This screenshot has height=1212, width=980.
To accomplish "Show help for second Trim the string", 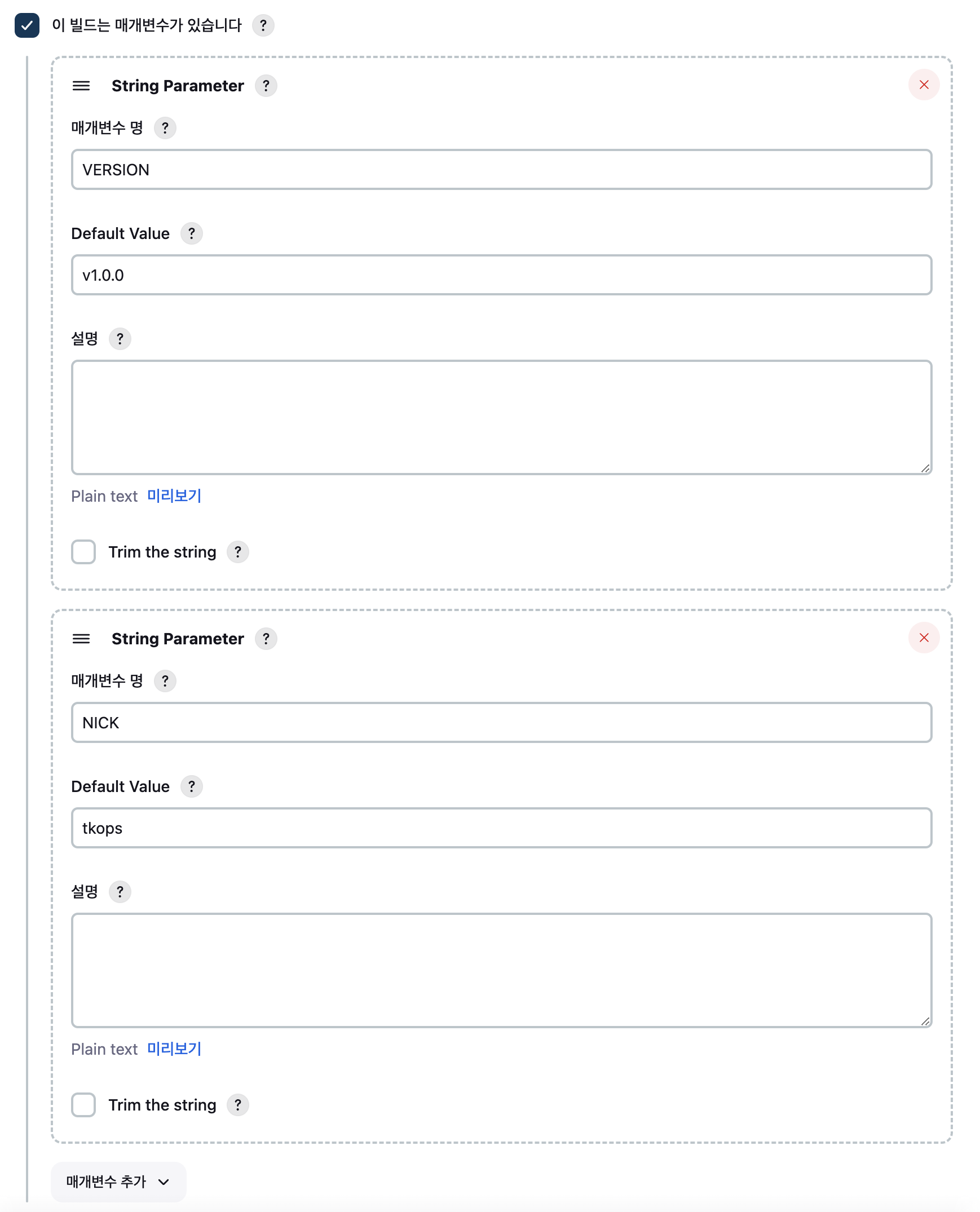I will (237, 1105).
